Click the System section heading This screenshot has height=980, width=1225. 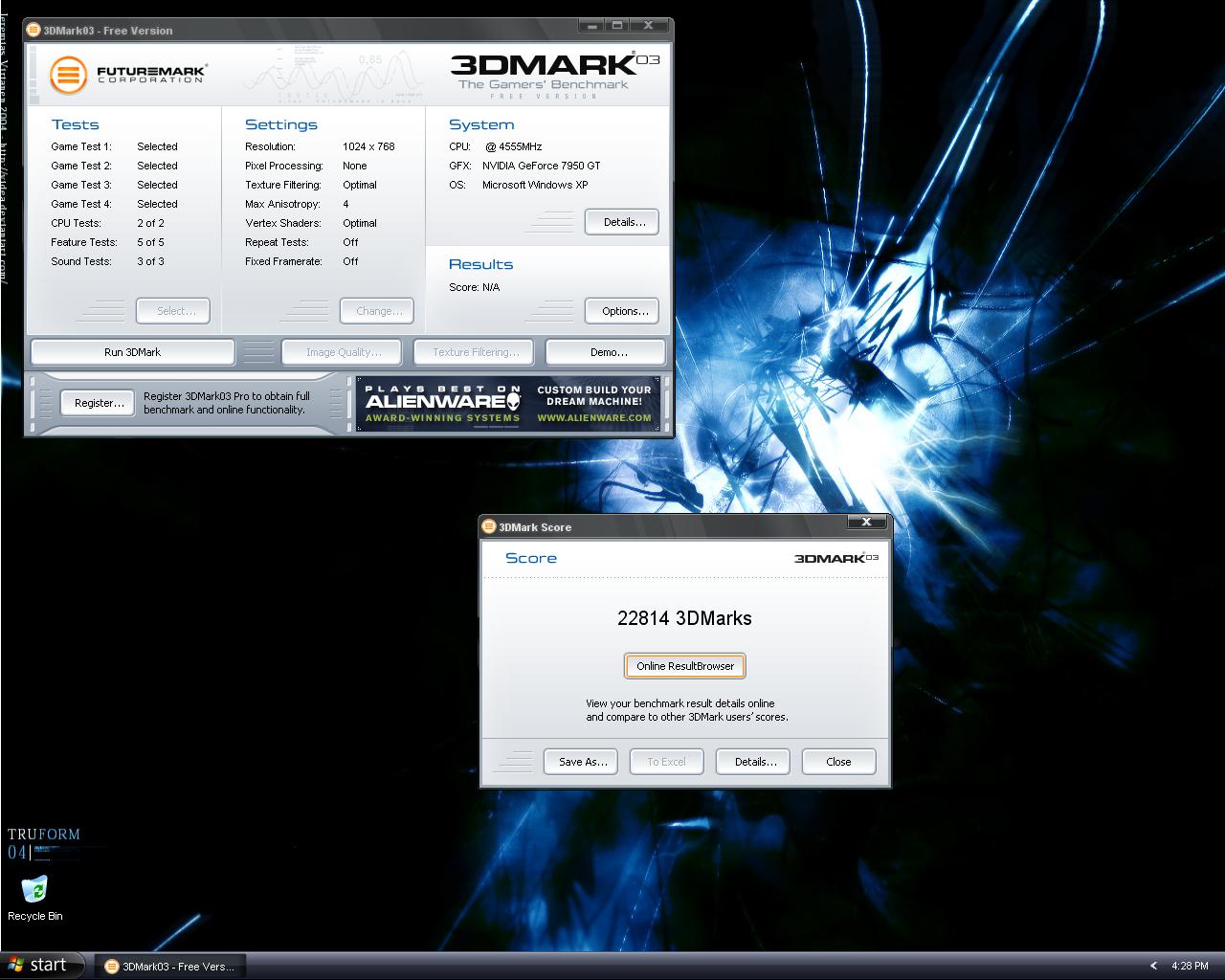click(x=481, y=124)
